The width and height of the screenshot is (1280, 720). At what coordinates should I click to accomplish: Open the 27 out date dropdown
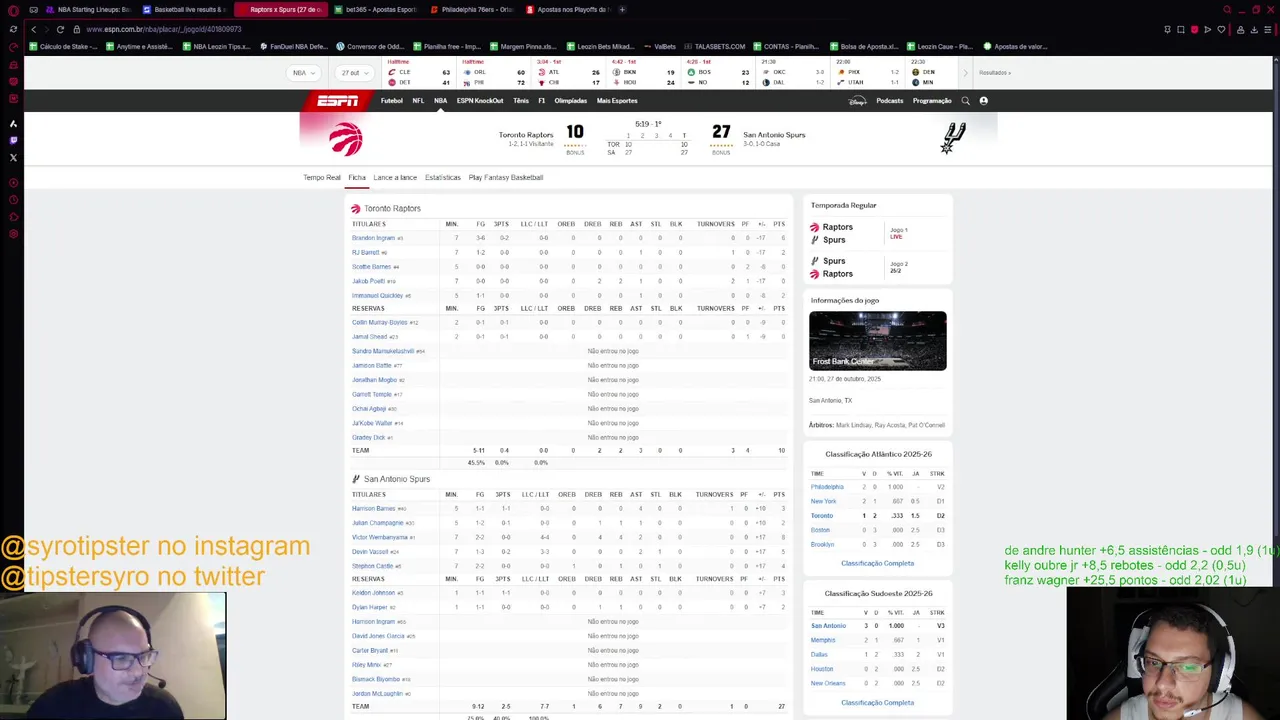[354, 73]
